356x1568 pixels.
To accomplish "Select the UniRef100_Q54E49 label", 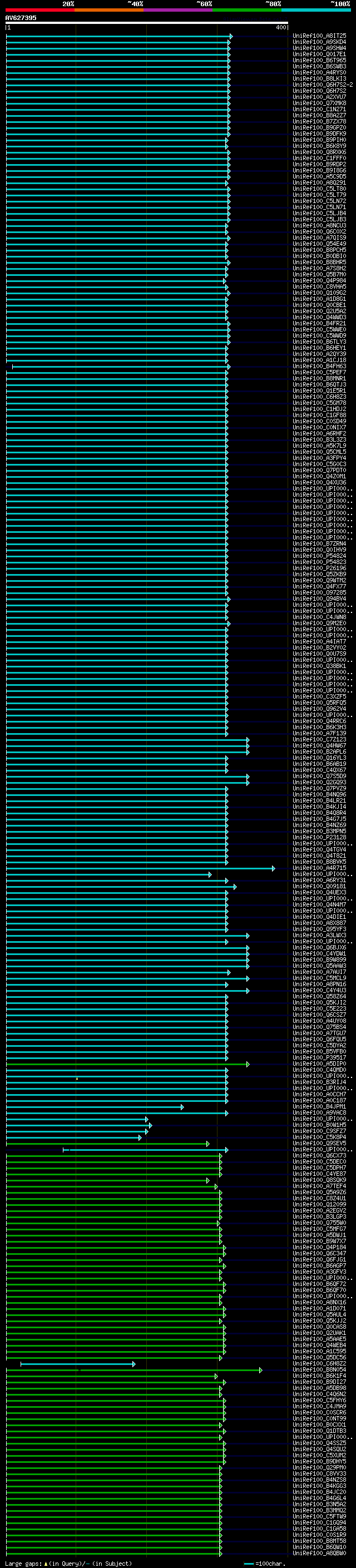I will (319, 244).
